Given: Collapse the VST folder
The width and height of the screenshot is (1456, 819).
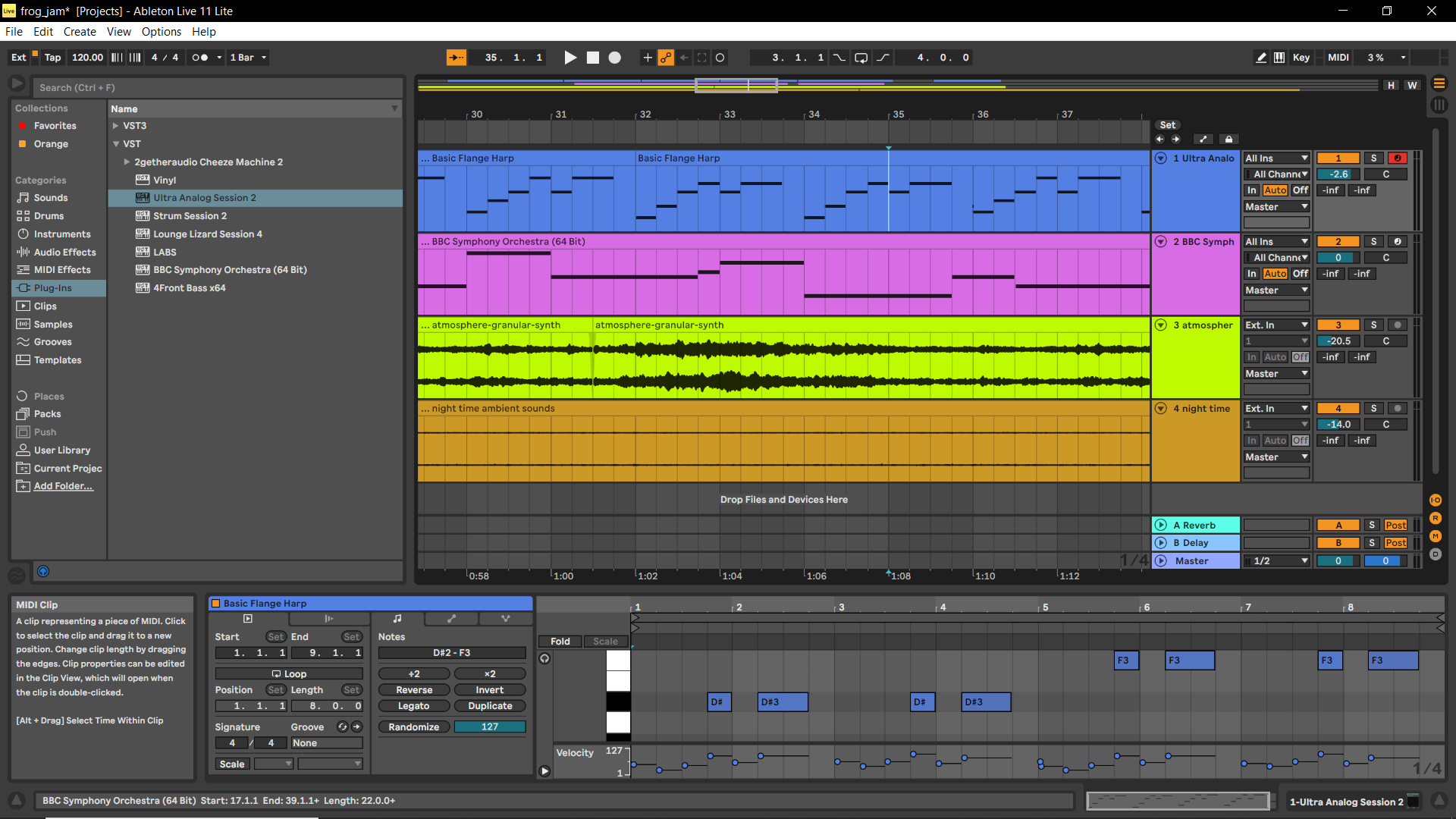Looking at the screenshot, I should (x=116, y=144).
